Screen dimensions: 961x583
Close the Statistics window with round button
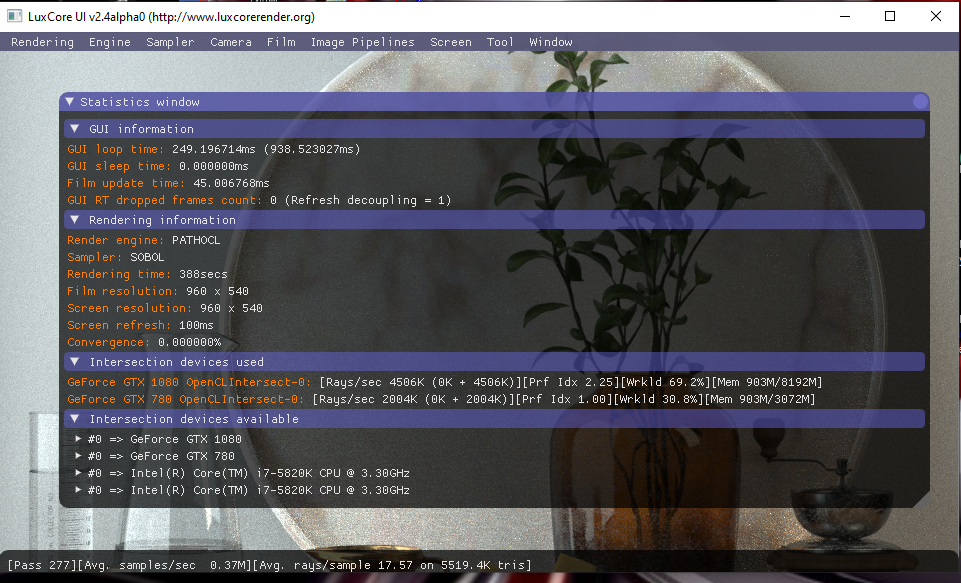pos(920,101)
